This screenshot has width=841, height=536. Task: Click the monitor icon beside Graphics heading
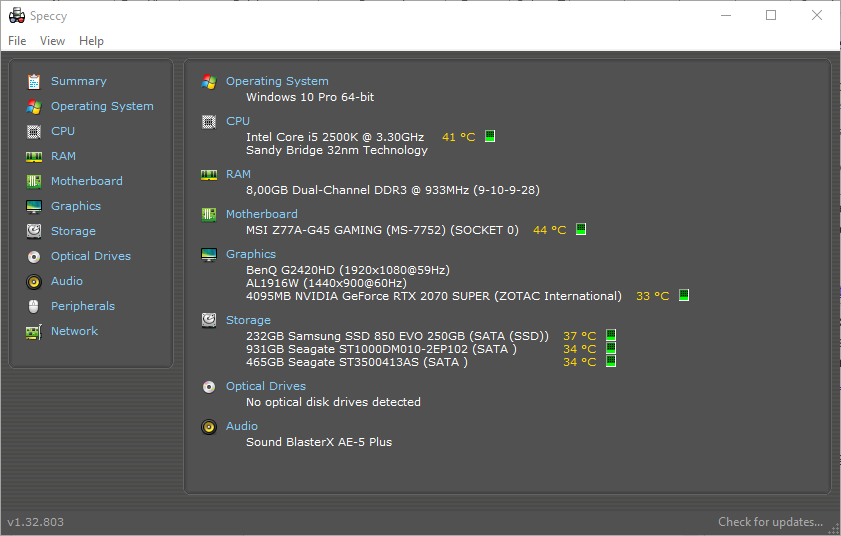click(x=209, y=255)
